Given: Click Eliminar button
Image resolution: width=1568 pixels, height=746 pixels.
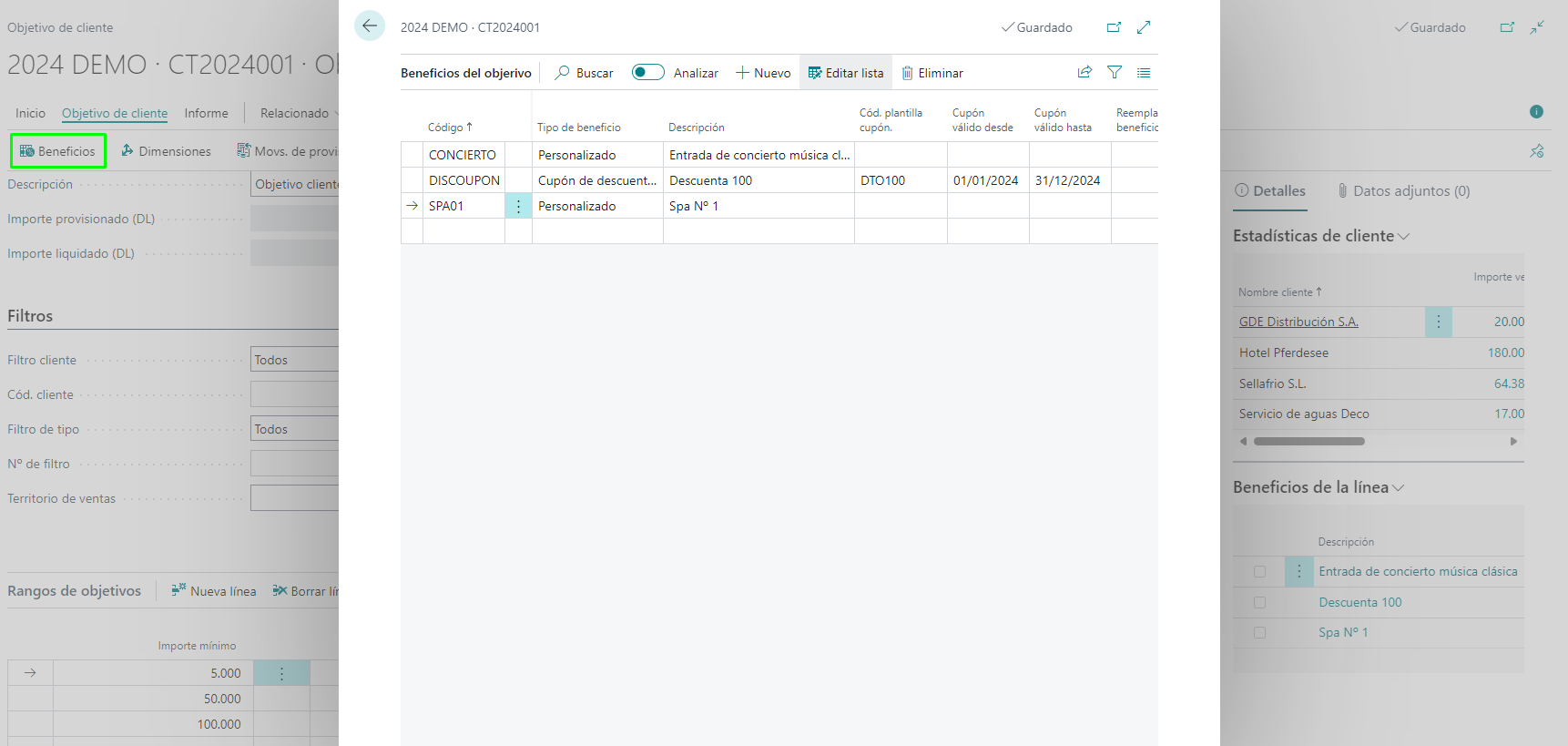Looking at the screenshot, I should [932, 73].
